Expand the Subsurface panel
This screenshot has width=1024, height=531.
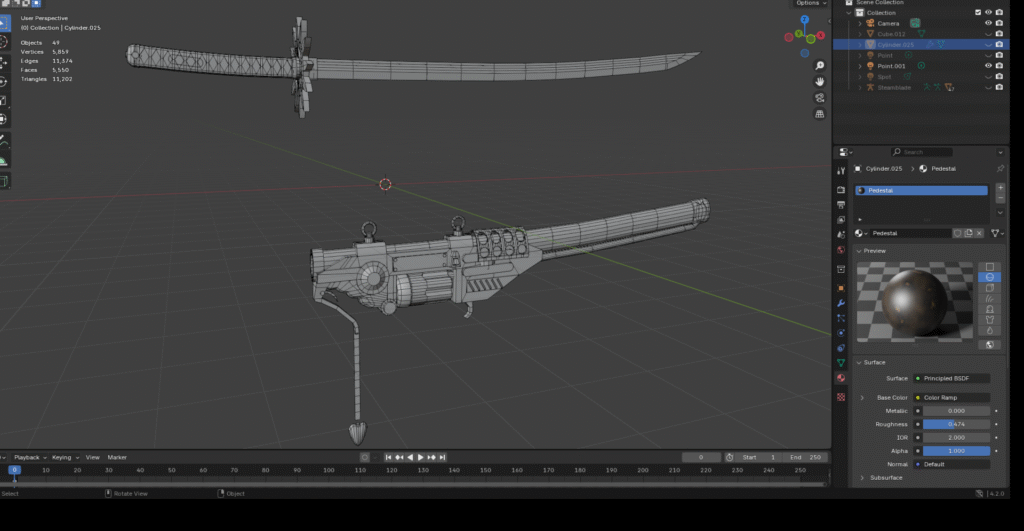(x=862, y=478)
